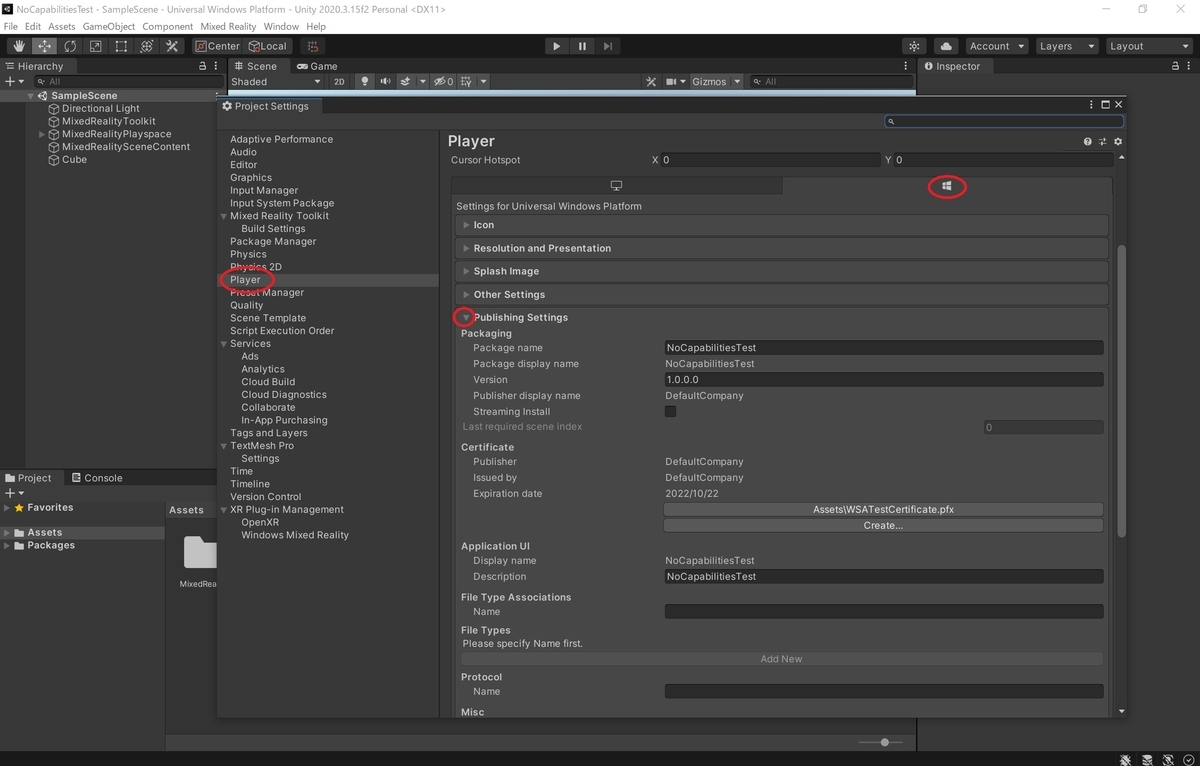Start Play mode
Image resolution: width=1200 pixels, height=766 pixels.
coord(557,46)
